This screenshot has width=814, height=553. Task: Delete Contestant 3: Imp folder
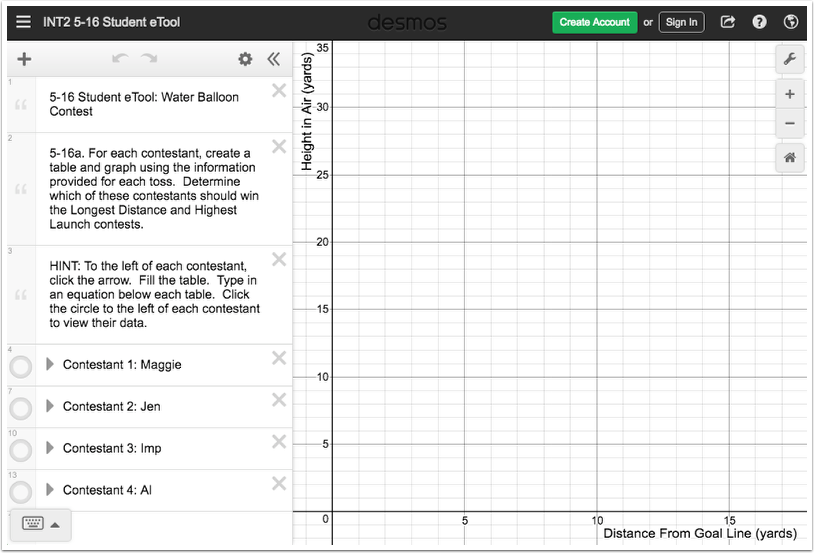pos(279,441)
